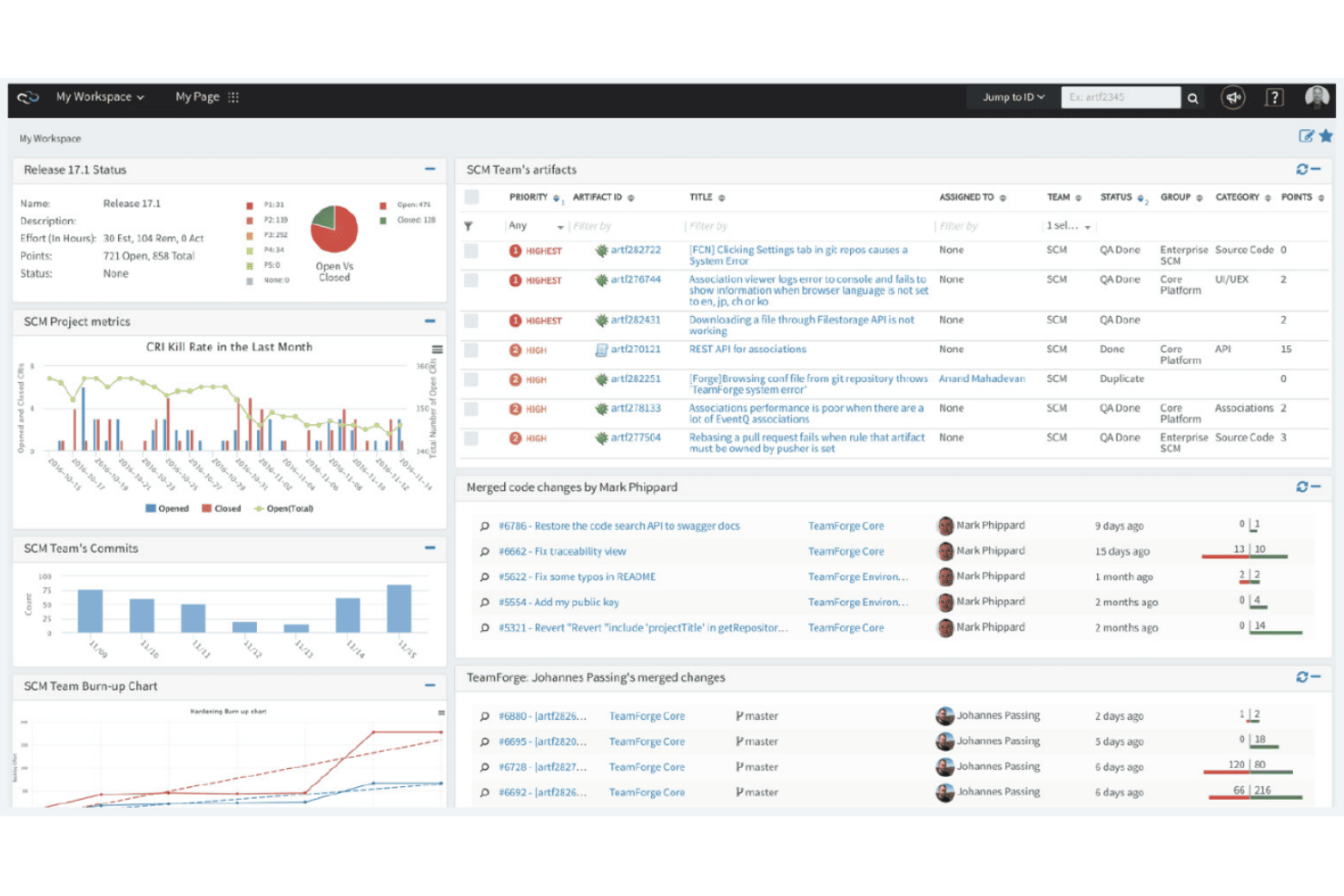The width and height of the screenshot is (1344, 896).
Task: Click the edit workspace pencil icon
Action: pyautogui.click(x=1306, y=136)
